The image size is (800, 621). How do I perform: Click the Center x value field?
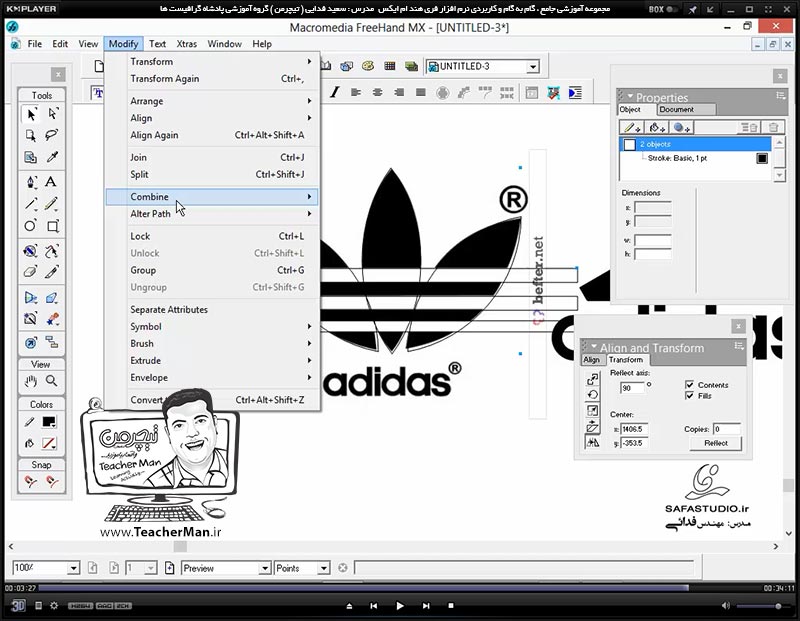click(634, 429)
